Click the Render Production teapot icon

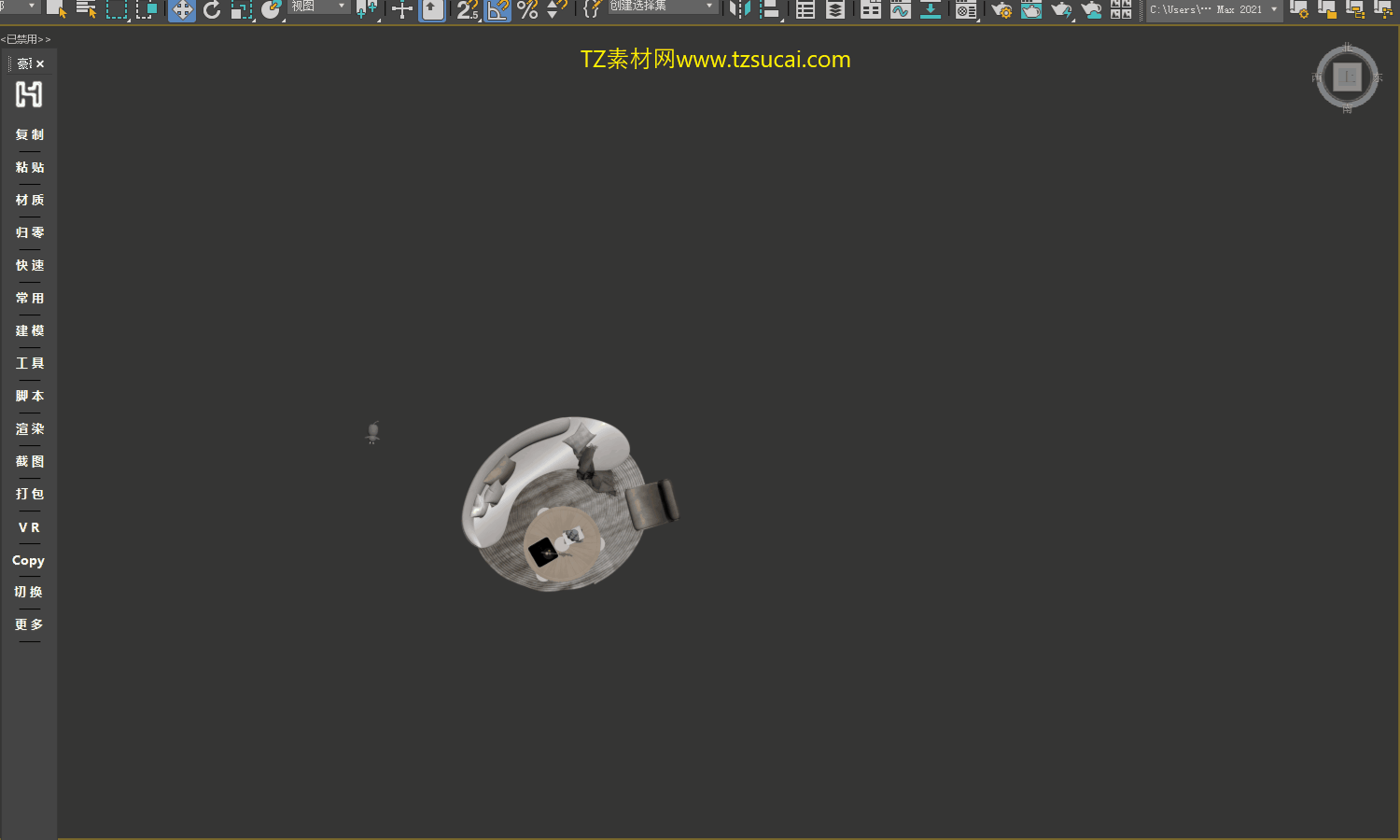click(x=1061, y=9)
